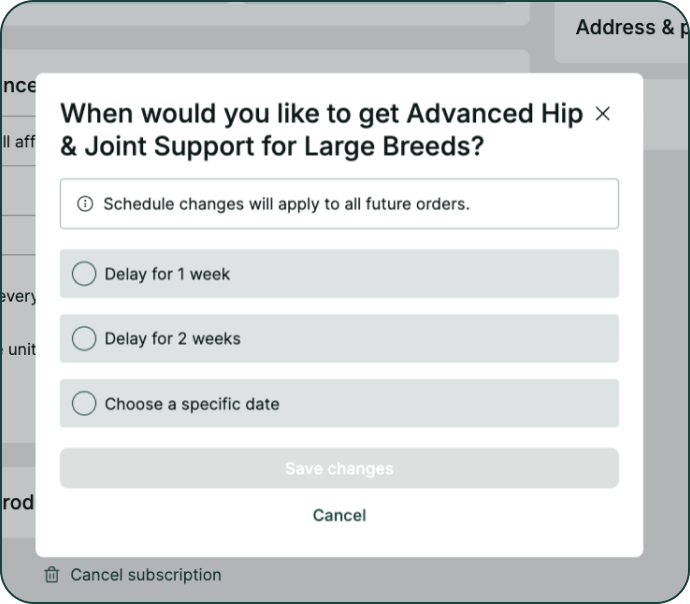
Task: Click the dialog title about Advanced Hip & Joint Support
Action: click(x=321, y=130)
